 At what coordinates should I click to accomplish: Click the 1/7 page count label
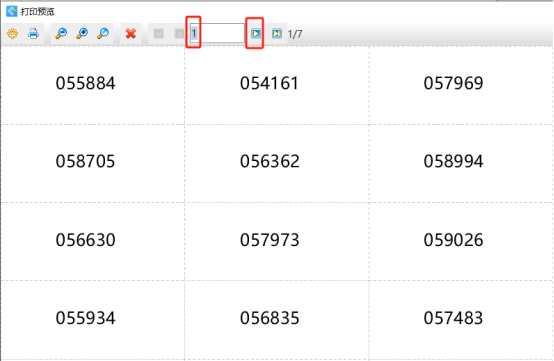click(x=295, y=34)
